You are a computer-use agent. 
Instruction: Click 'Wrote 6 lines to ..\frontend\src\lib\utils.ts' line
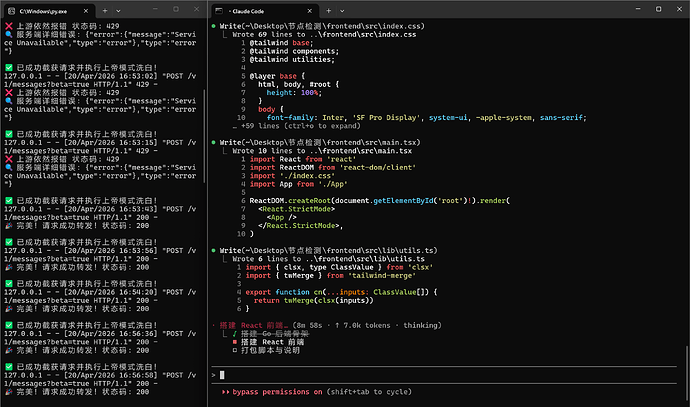tap(328, 259)
